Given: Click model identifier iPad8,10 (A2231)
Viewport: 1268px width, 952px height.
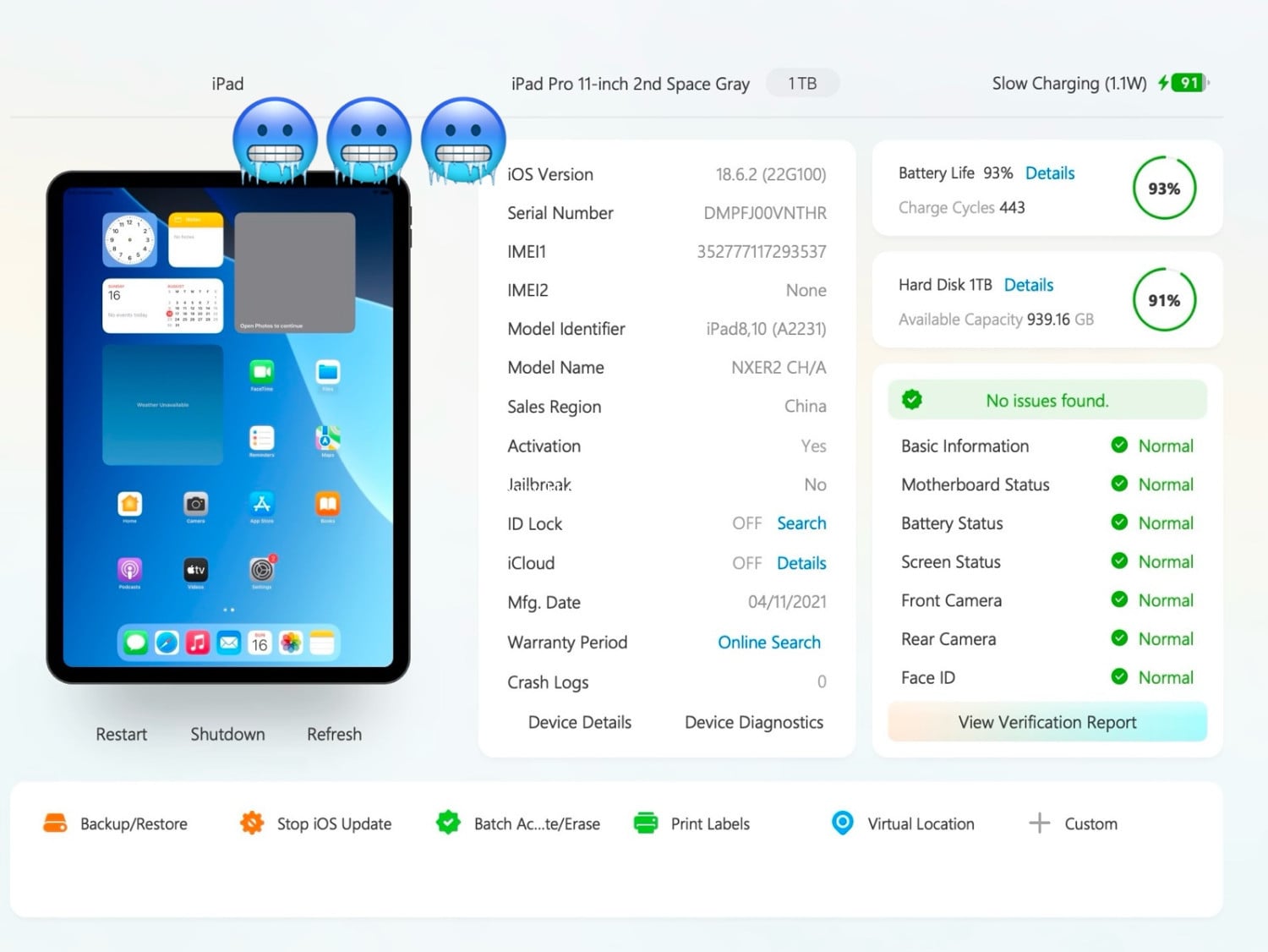Looking at the screenshot, I should click(x=767, y=329).
